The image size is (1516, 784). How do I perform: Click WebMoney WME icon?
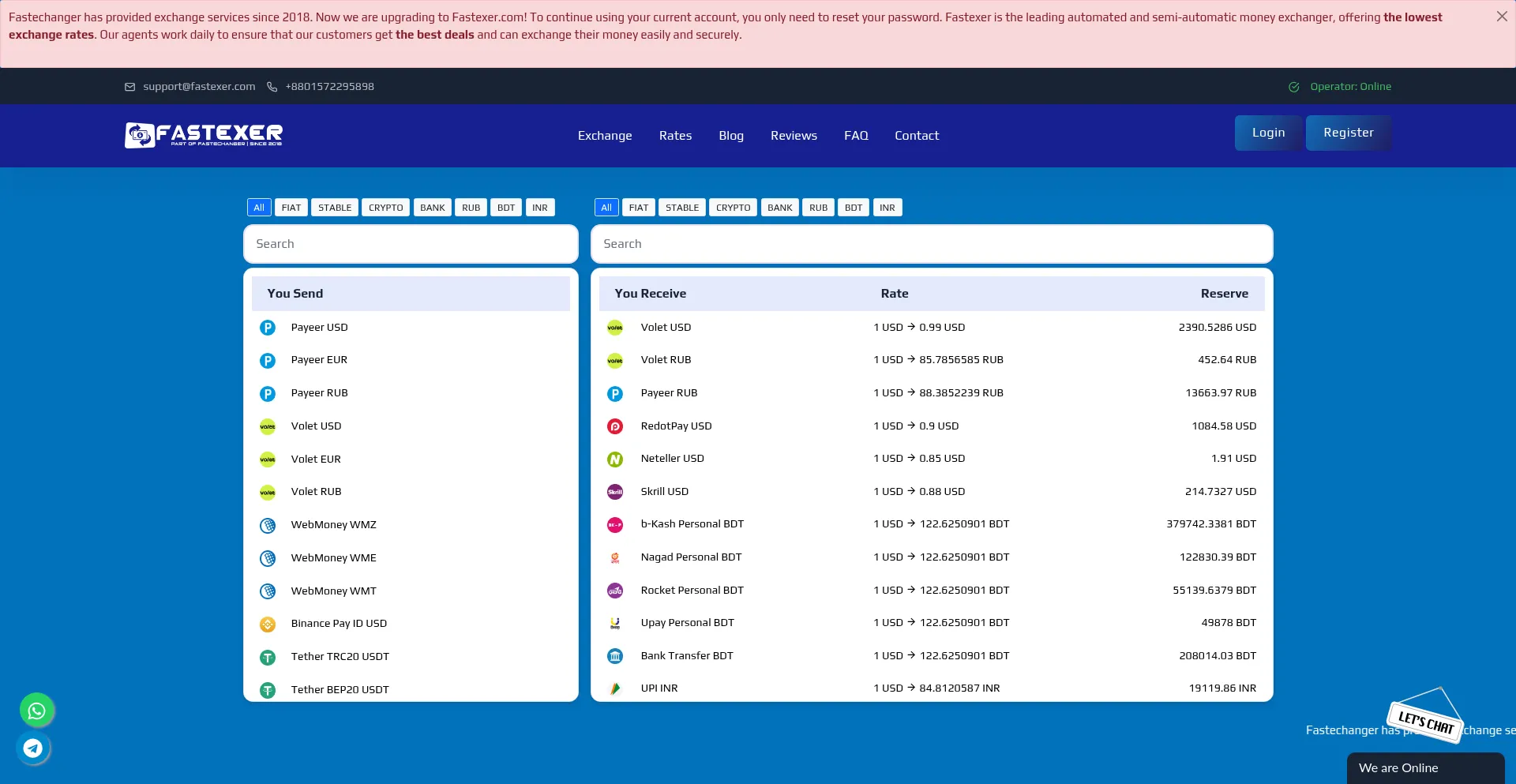[268, 558]
